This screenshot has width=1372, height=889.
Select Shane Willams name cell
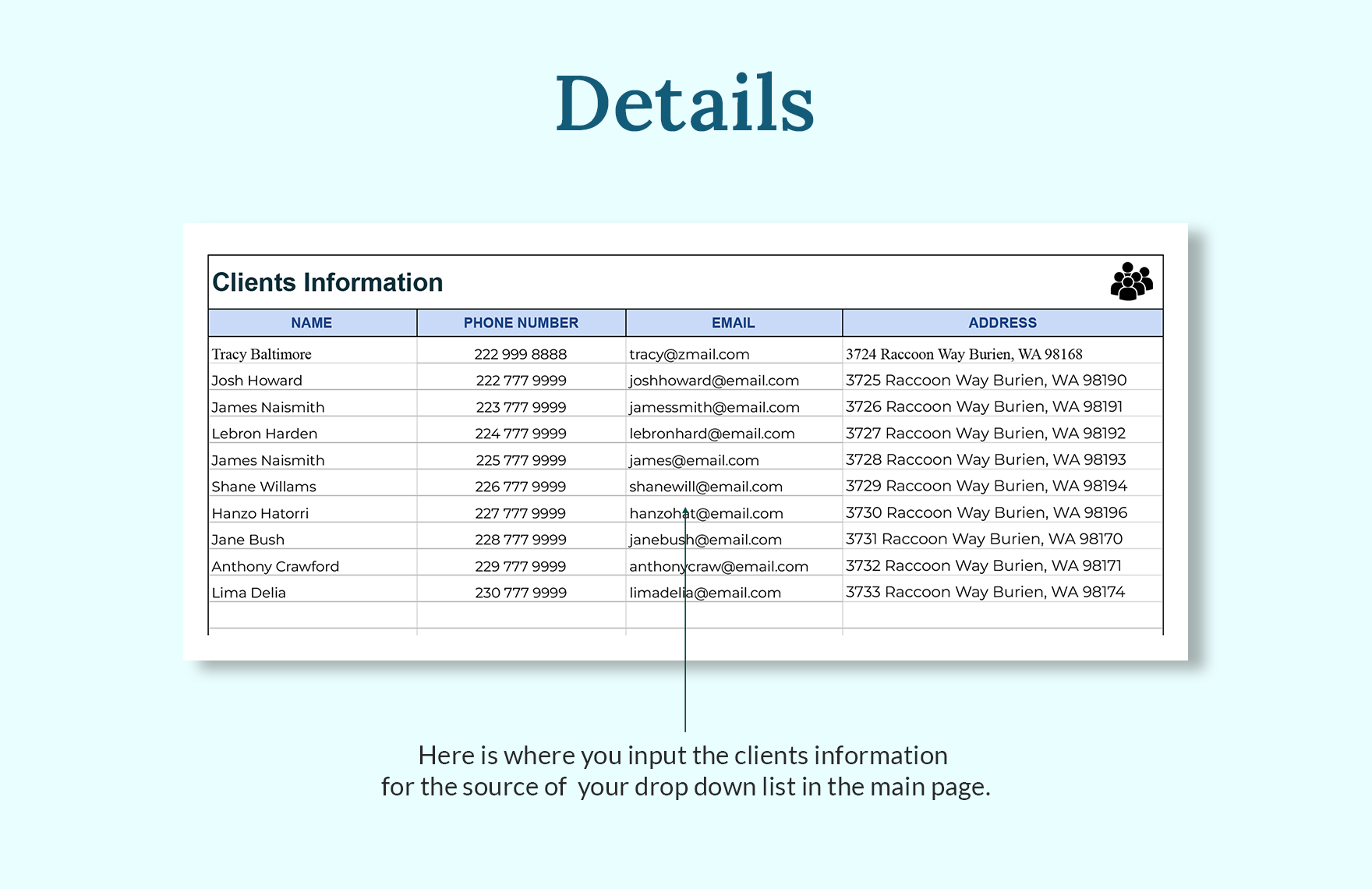pos(263,486)
